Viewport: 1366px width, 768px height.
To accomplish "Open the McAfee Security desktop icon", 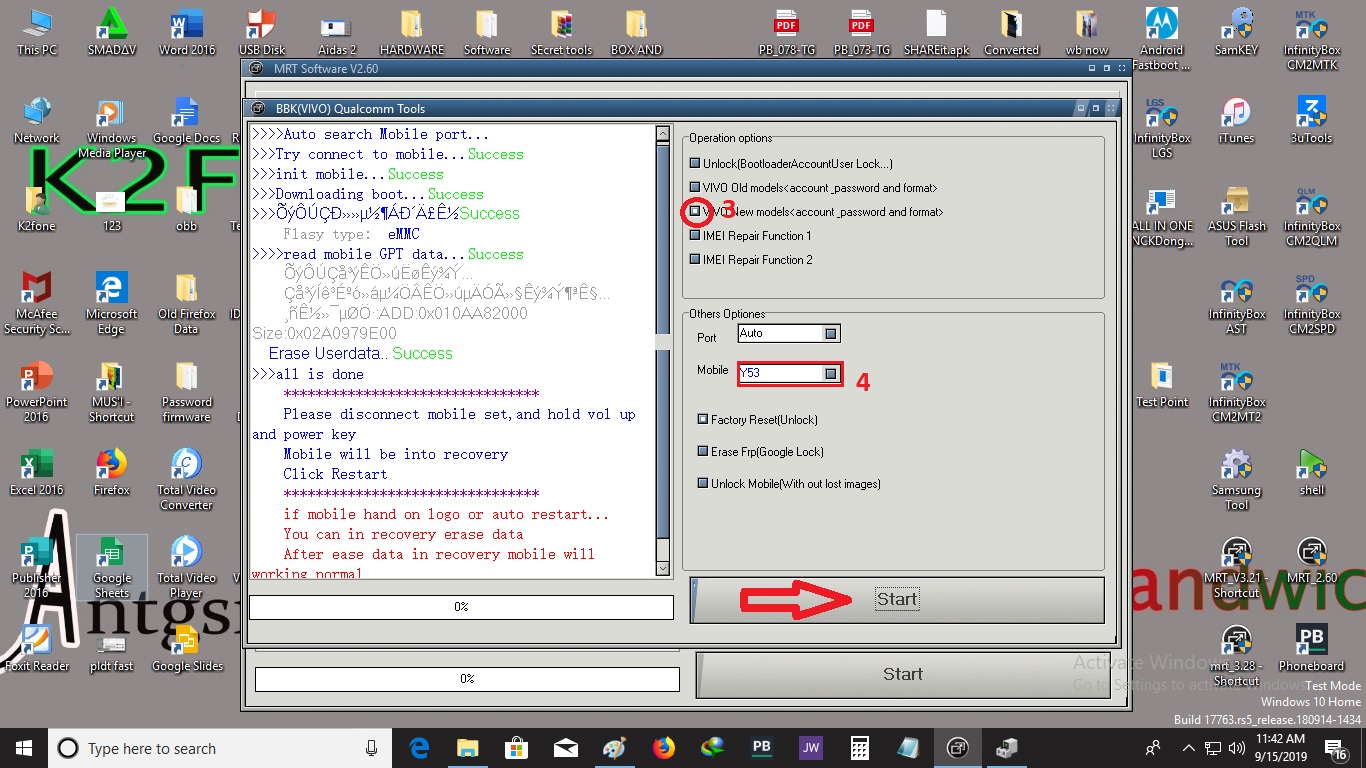I will 37,302.
